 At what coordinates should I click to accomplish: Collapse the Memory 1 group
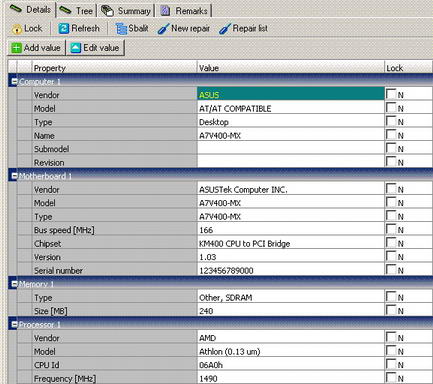[14, 284]
